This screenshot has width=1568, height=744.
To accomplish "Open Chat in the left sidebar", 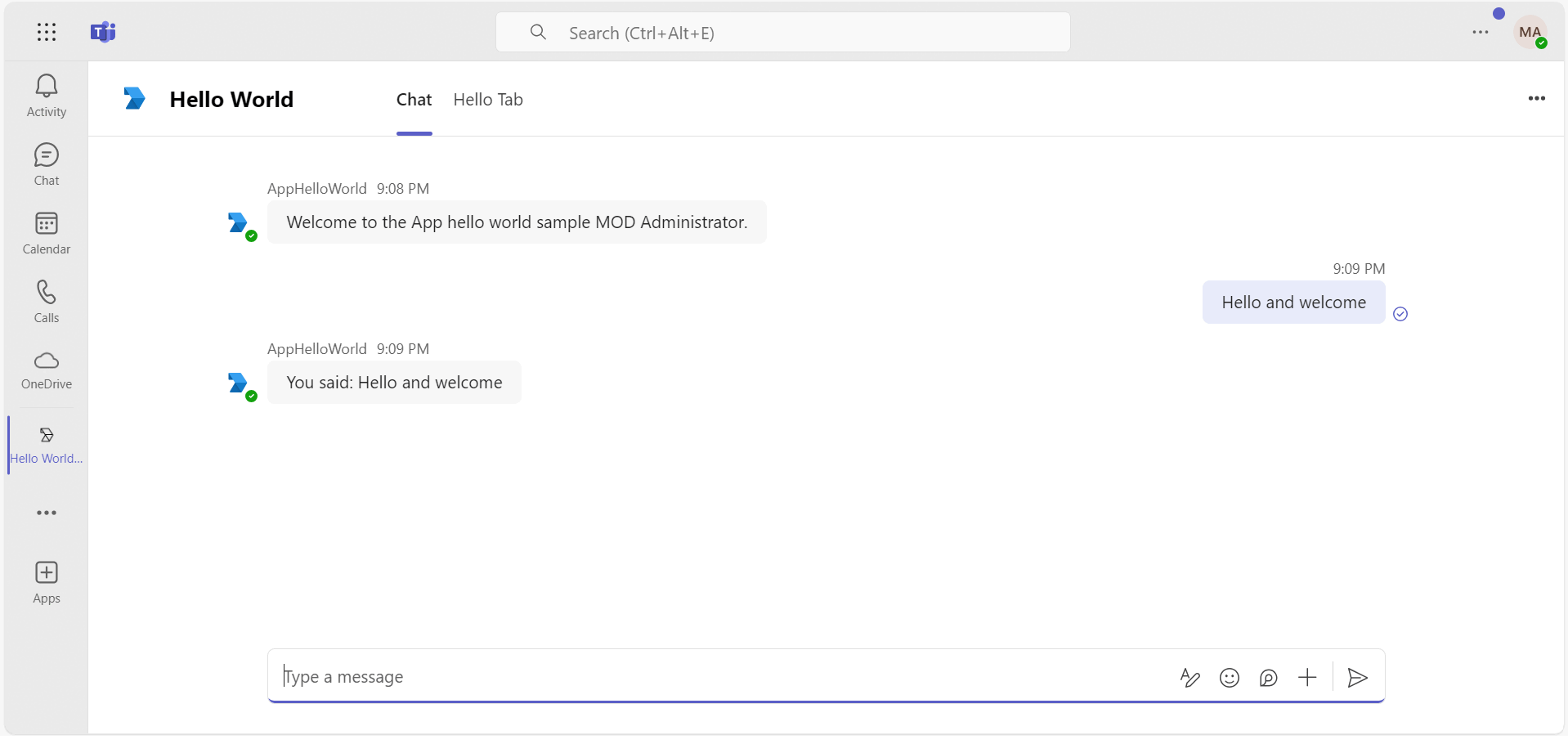I will point(47,164).
